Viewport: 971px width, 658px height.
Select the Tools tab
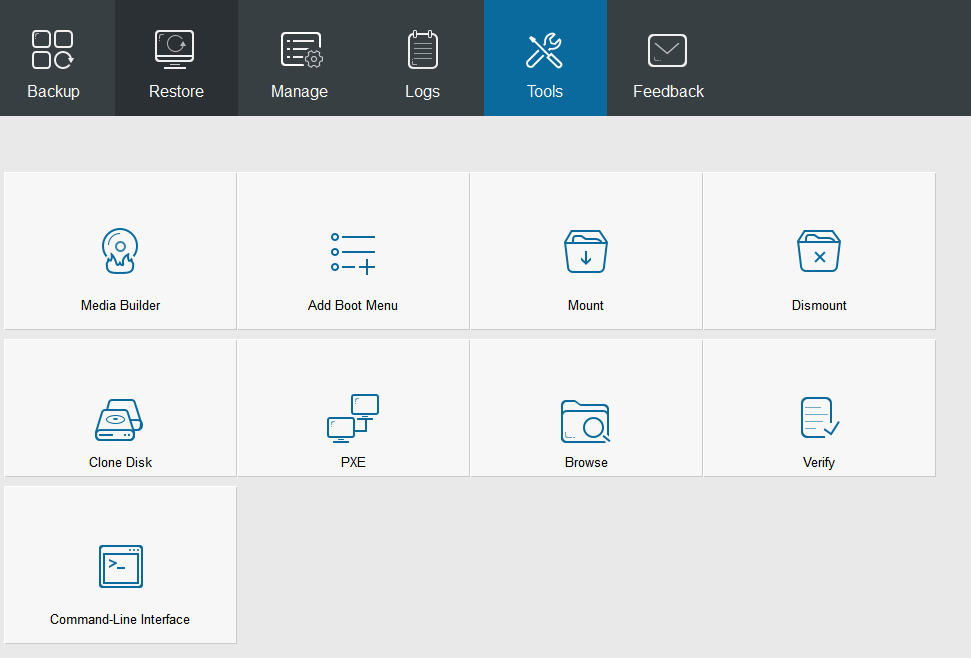545,58
